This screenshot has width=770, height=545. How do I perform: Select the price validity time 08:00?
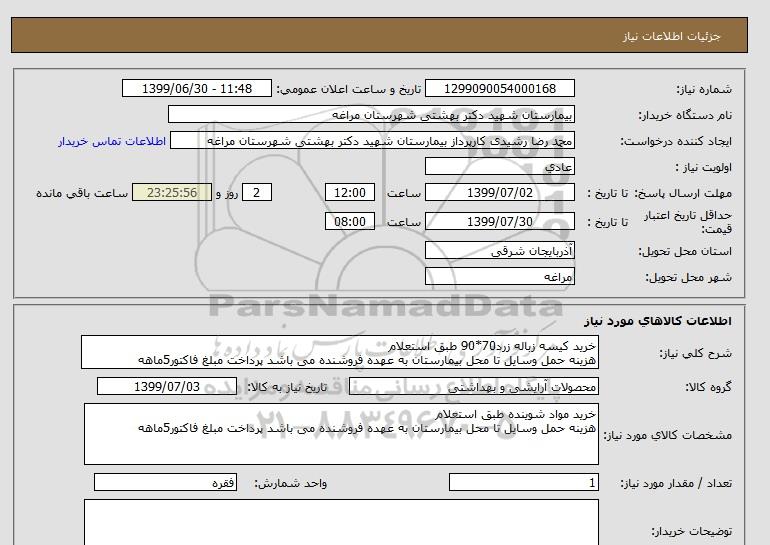(352, 221)
